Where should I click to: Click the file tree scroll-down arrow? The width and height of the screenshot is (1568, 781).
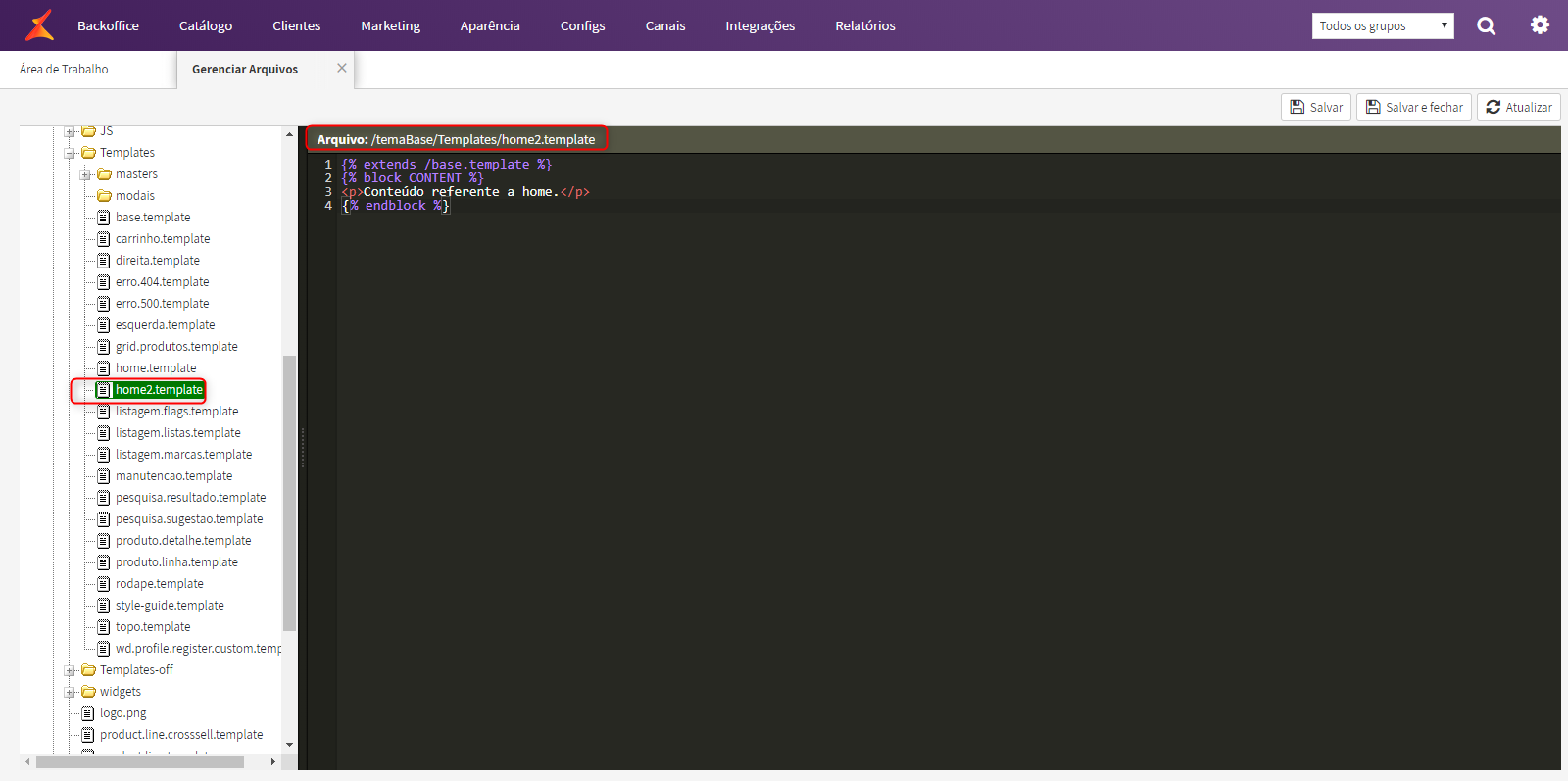[289, 745]
